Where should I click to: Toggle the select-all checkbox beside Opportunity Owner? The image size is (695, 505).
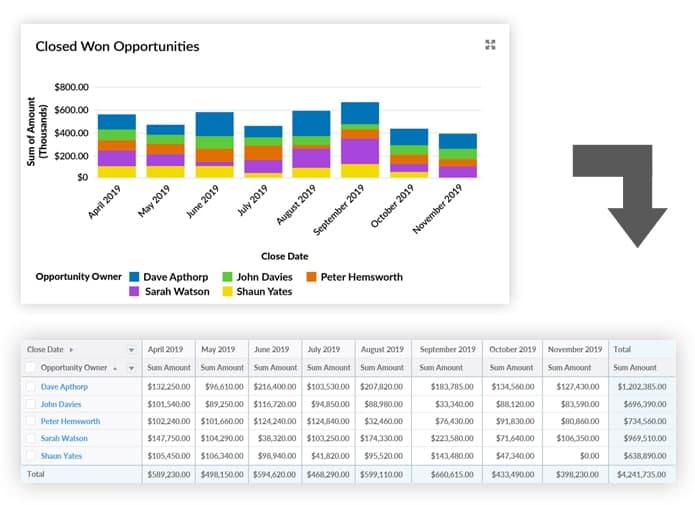coord(32,368)
